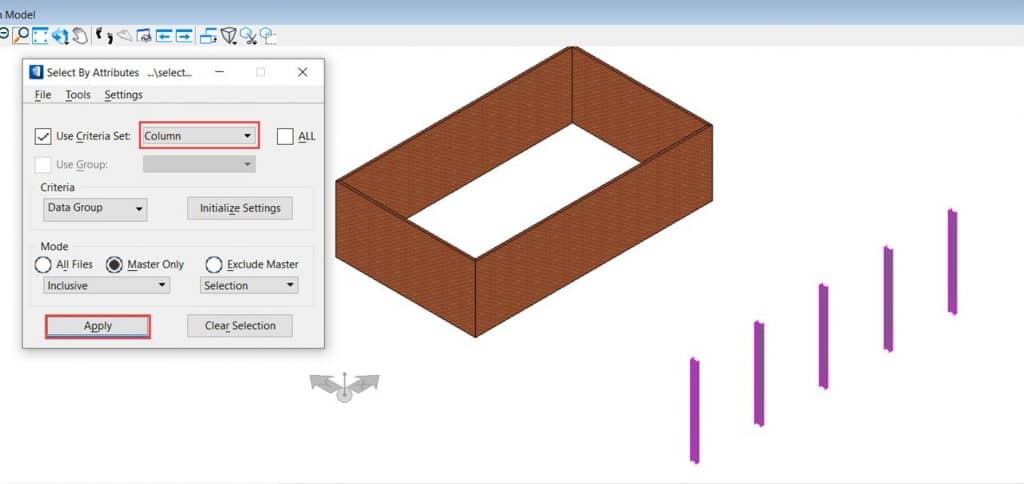Open the File menu in dialog
The height and width of the screenshot is (484, 1024).
pyautogui.click(x=43, y=95)
